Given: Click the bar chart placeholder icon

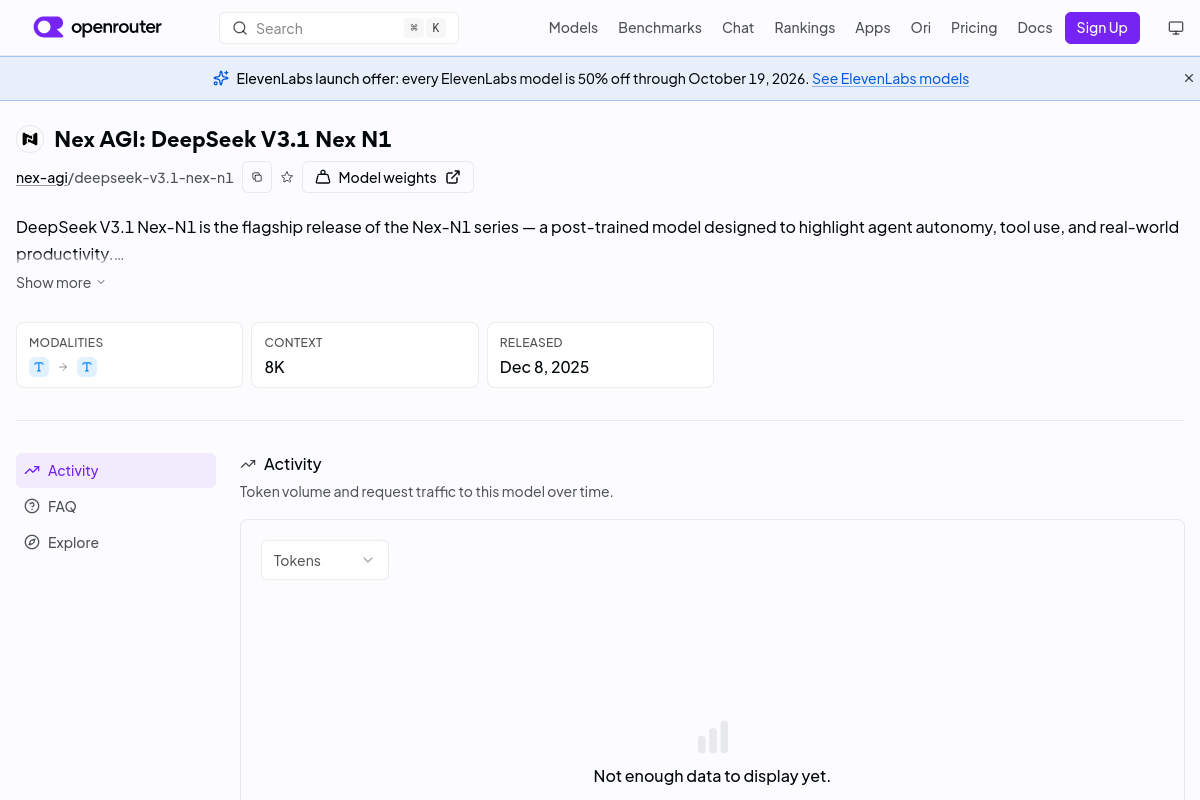Looking at the screenshot, I should 713,737.
